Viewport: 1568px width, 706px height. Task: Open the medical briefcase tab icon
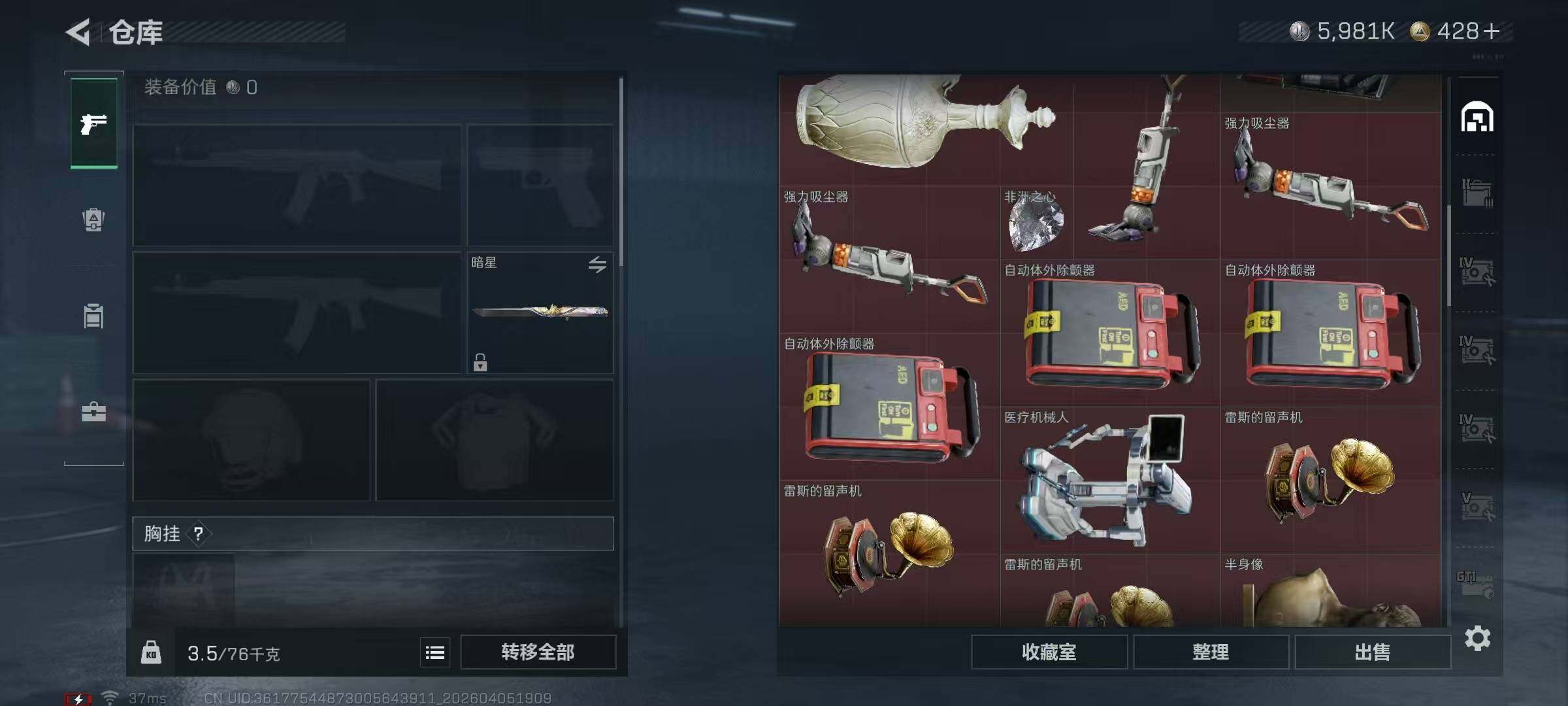tap(93, 412)
